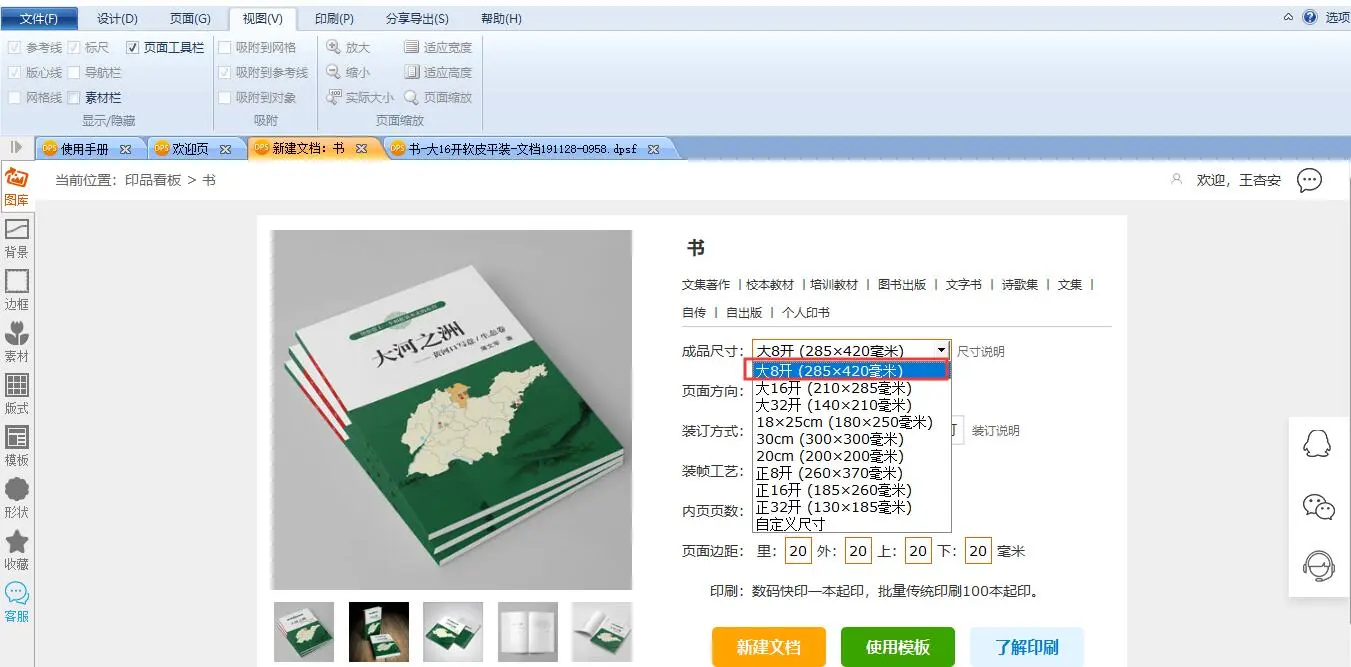Open the 装订说明 link
This screenshot has width=1351, height=667.
point(996,431)
